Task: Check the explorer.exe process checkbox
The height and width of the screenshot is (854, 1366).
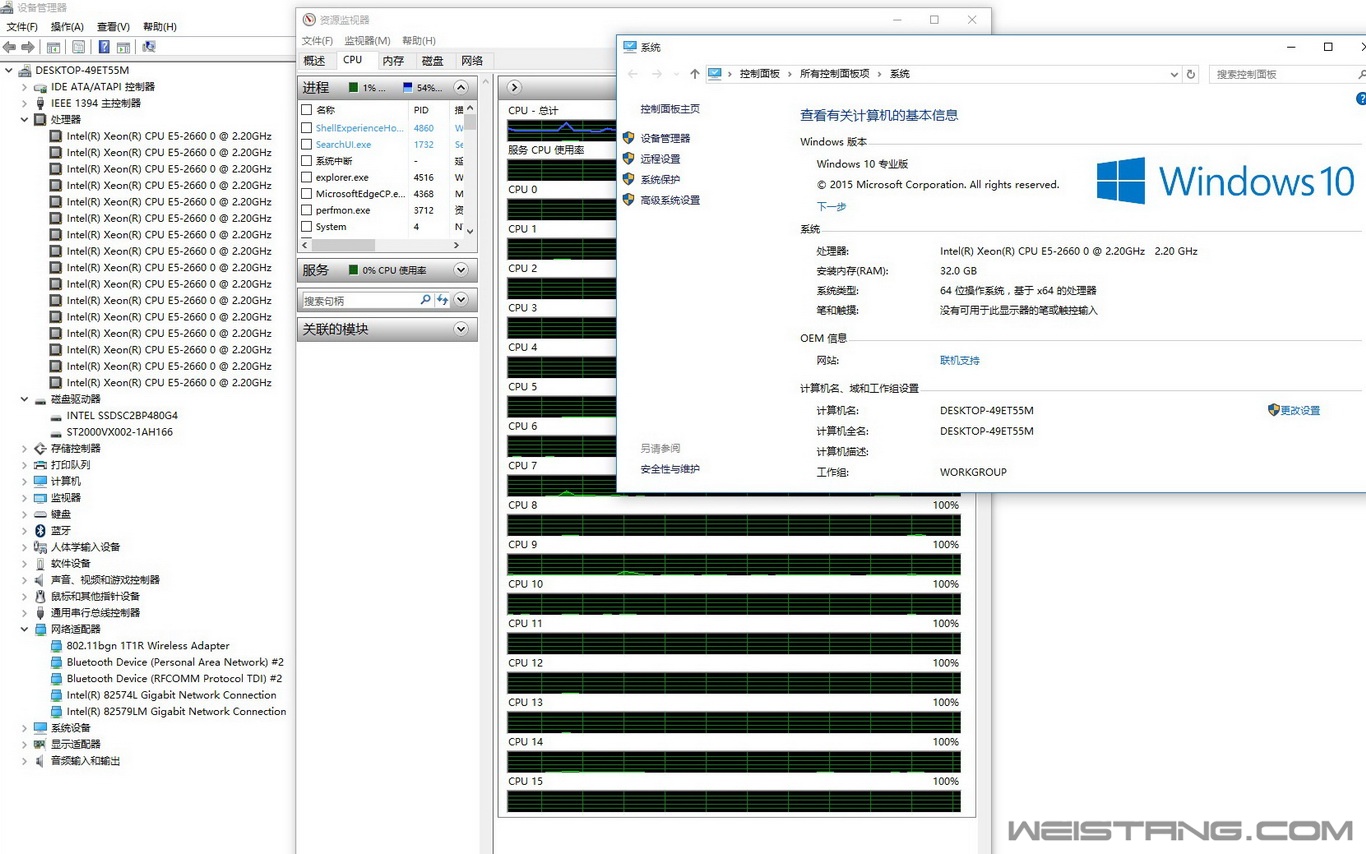Action: click(x=307, y=178)
